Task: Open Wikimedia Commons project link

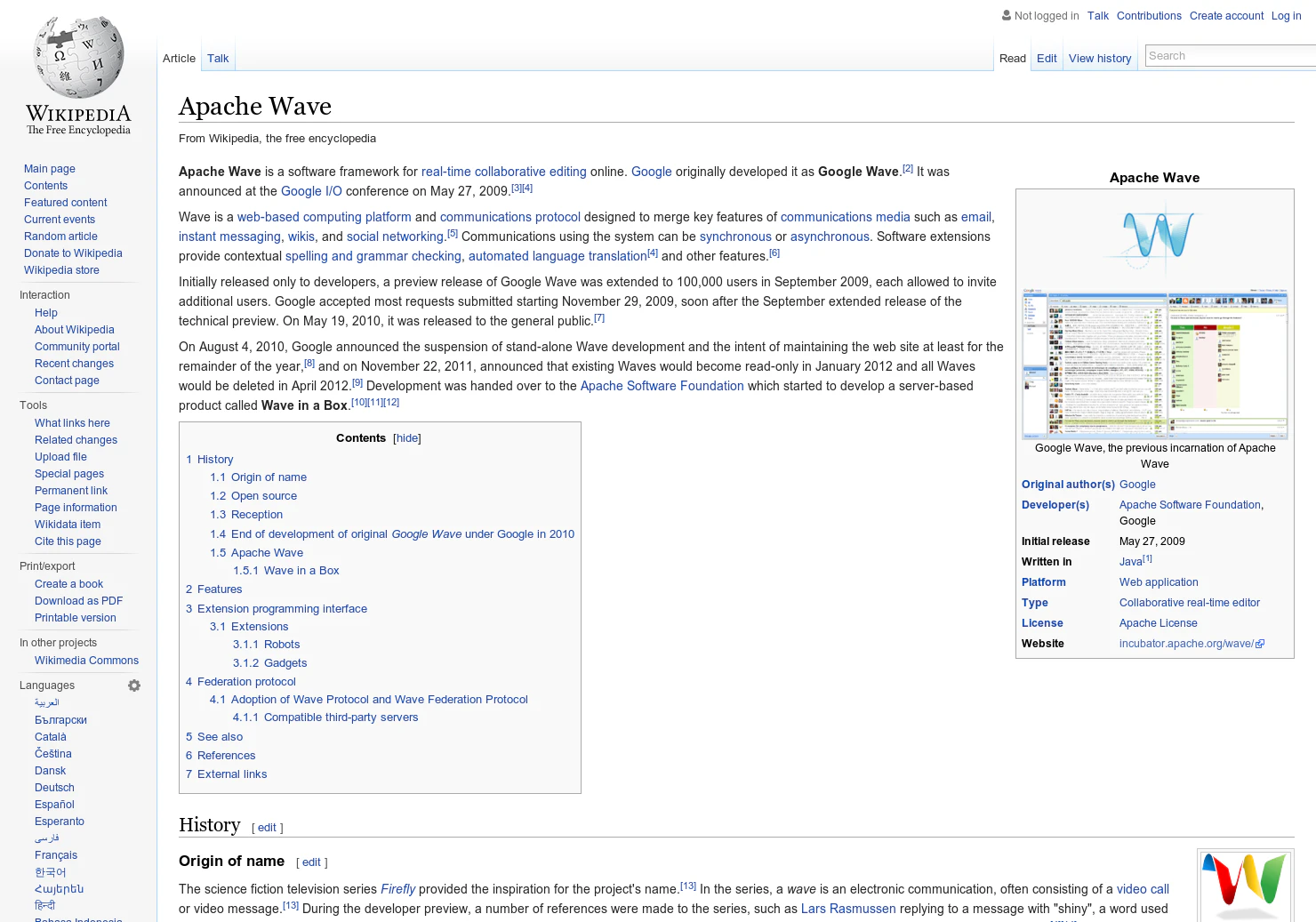Action: tap(86, 661)
